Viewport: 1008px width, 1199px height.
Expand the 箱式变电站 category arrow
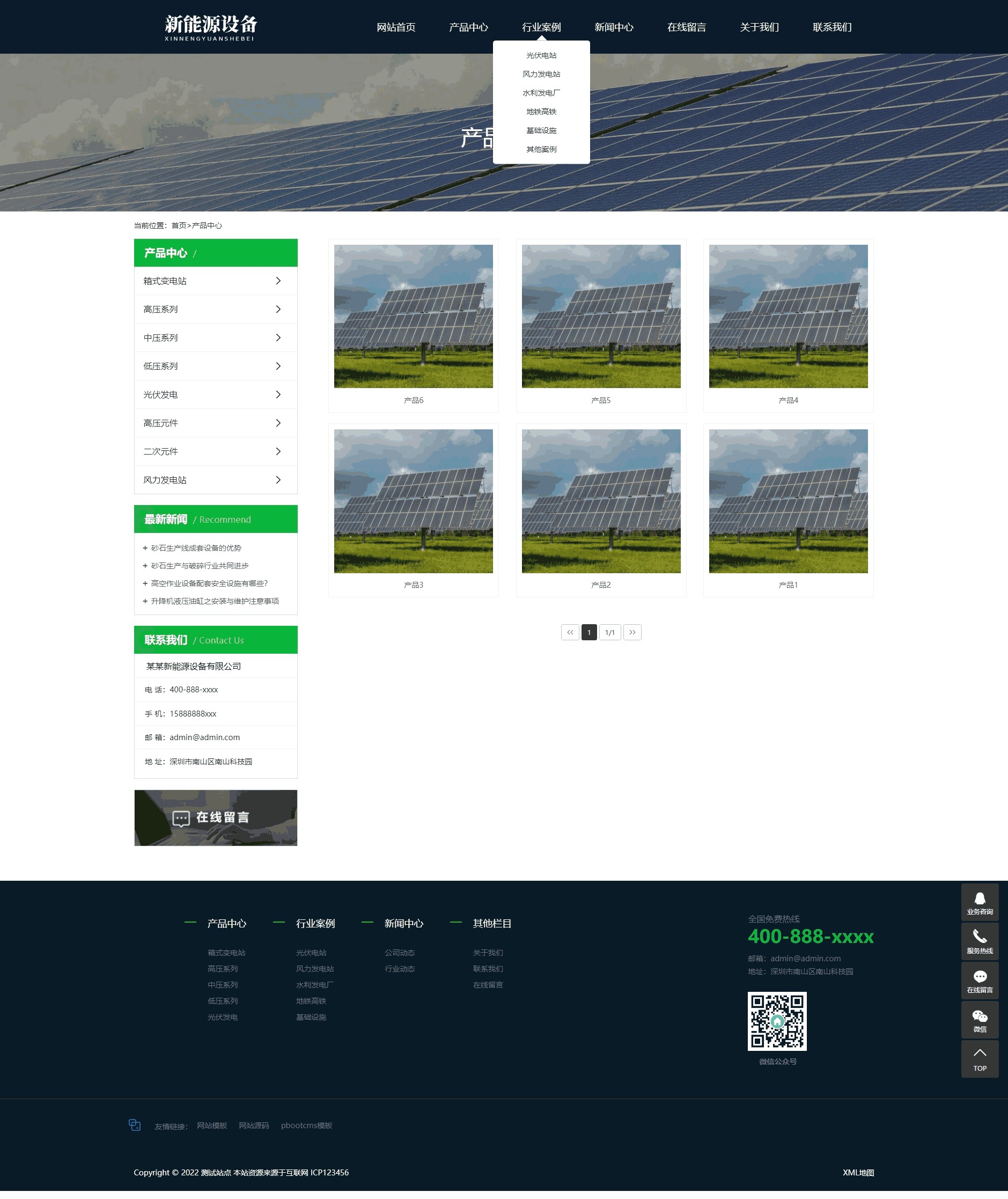tap(278, 281)
